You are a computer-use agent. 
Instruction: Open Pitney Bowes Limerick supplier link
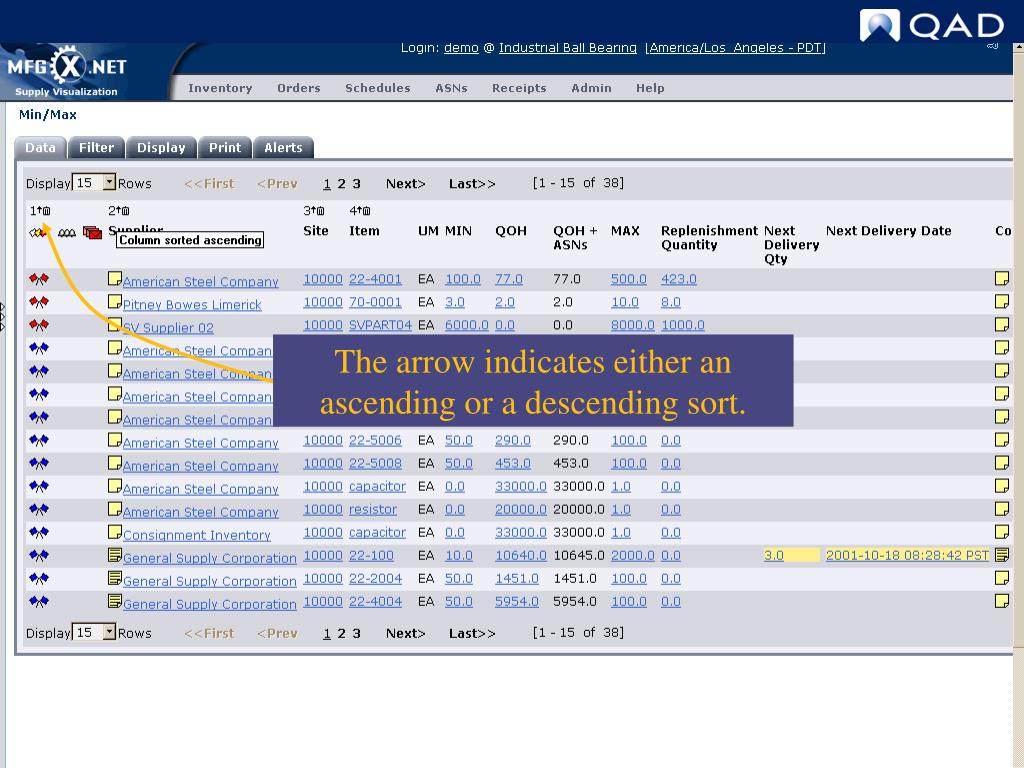192,305
